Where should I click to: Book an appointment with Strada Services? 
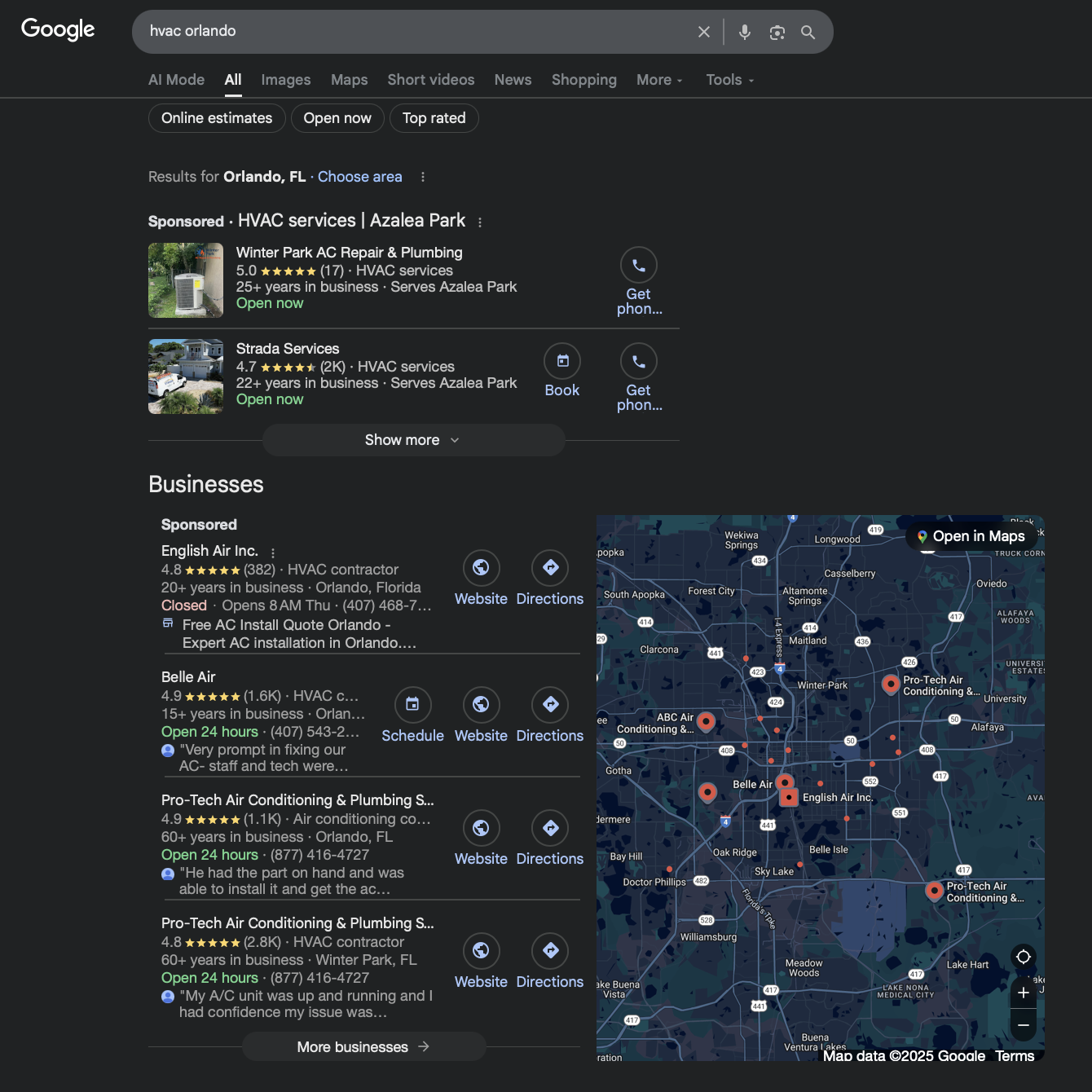click(x=562, y=362)
